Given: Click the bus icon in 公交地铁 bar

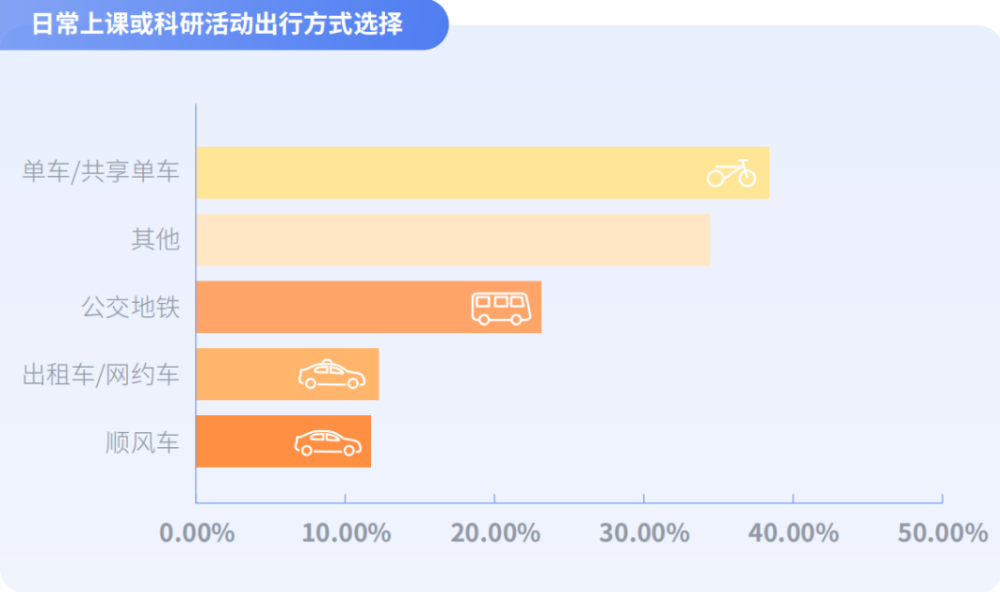Looking at the screenshot, I should [x=501, y=309].
